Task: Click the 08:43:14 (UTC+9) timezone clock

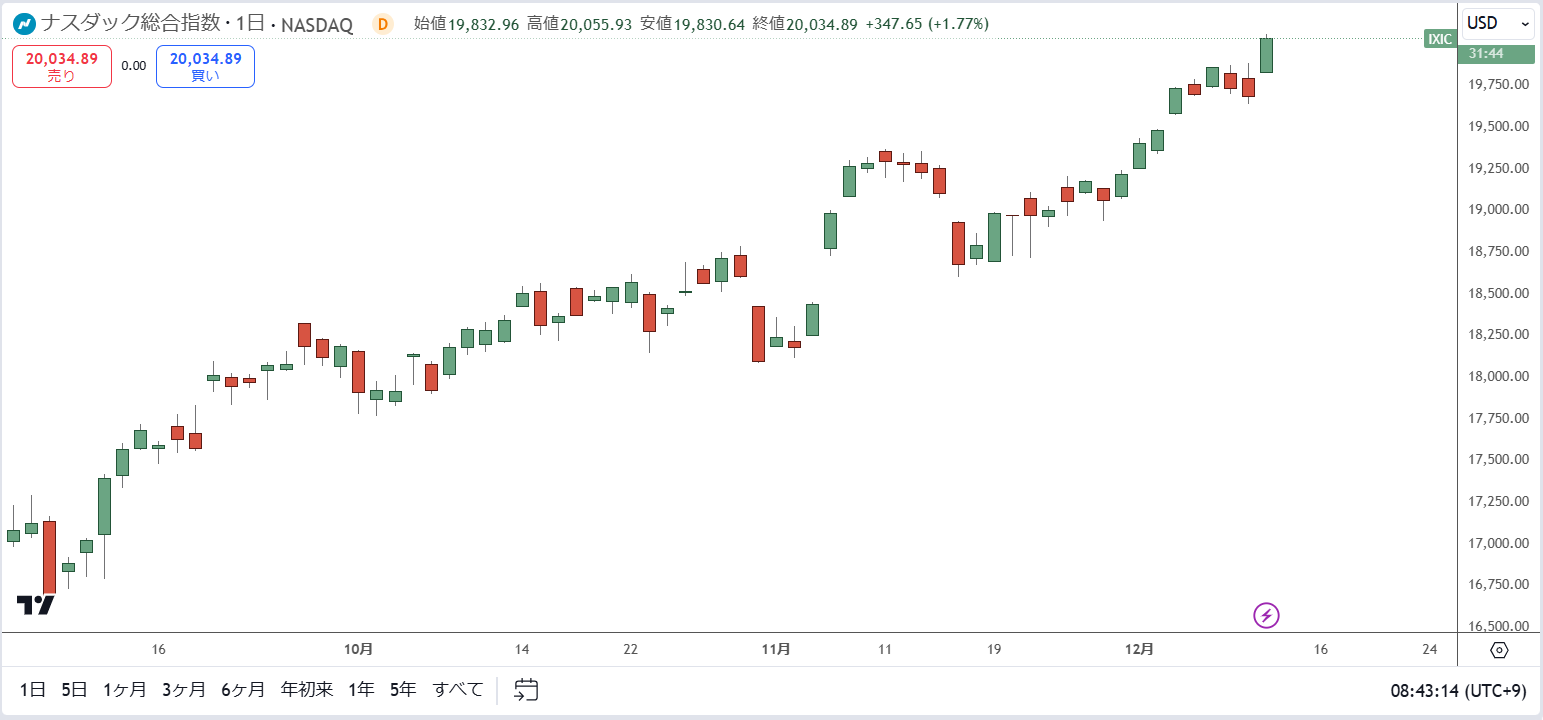Action: (x=1458, y=690)
